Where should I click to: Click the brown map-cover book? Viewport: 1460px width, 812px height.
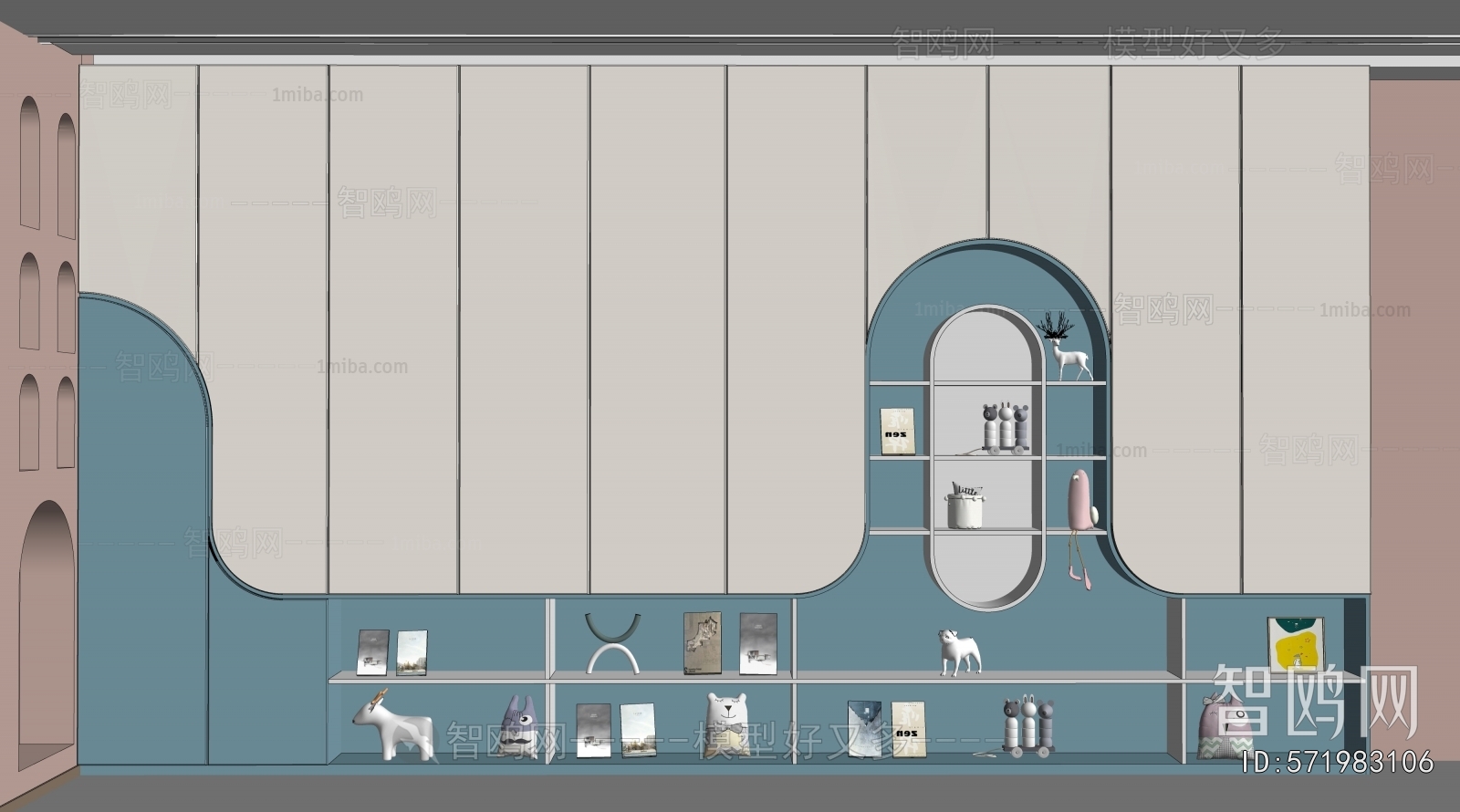click(x=702, y=643)
